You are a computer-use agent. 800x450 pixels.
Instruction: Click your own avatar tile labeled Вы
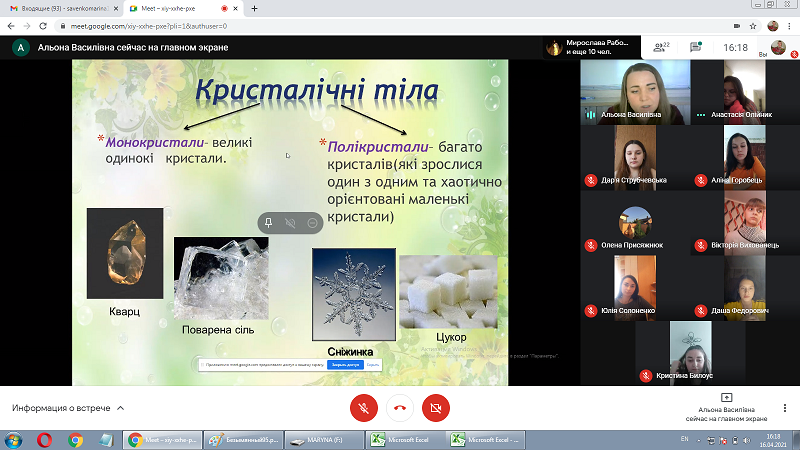(778, 47)
